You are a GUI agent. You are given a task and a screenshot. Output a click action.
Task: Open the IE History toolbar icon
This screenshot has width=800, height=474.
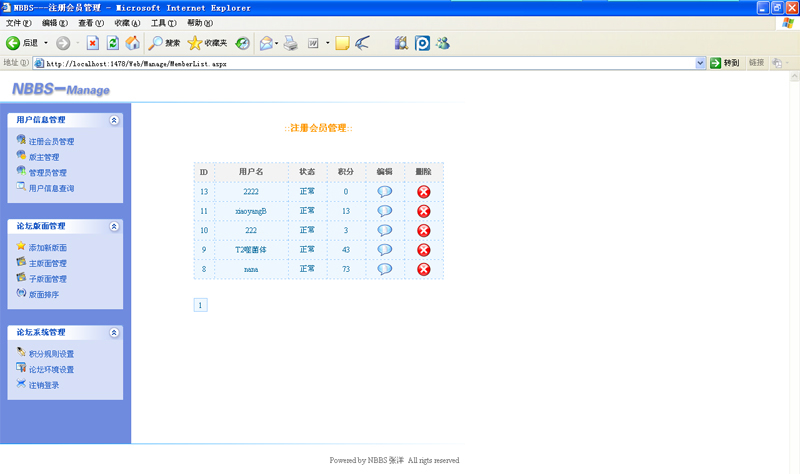(242, 43)
